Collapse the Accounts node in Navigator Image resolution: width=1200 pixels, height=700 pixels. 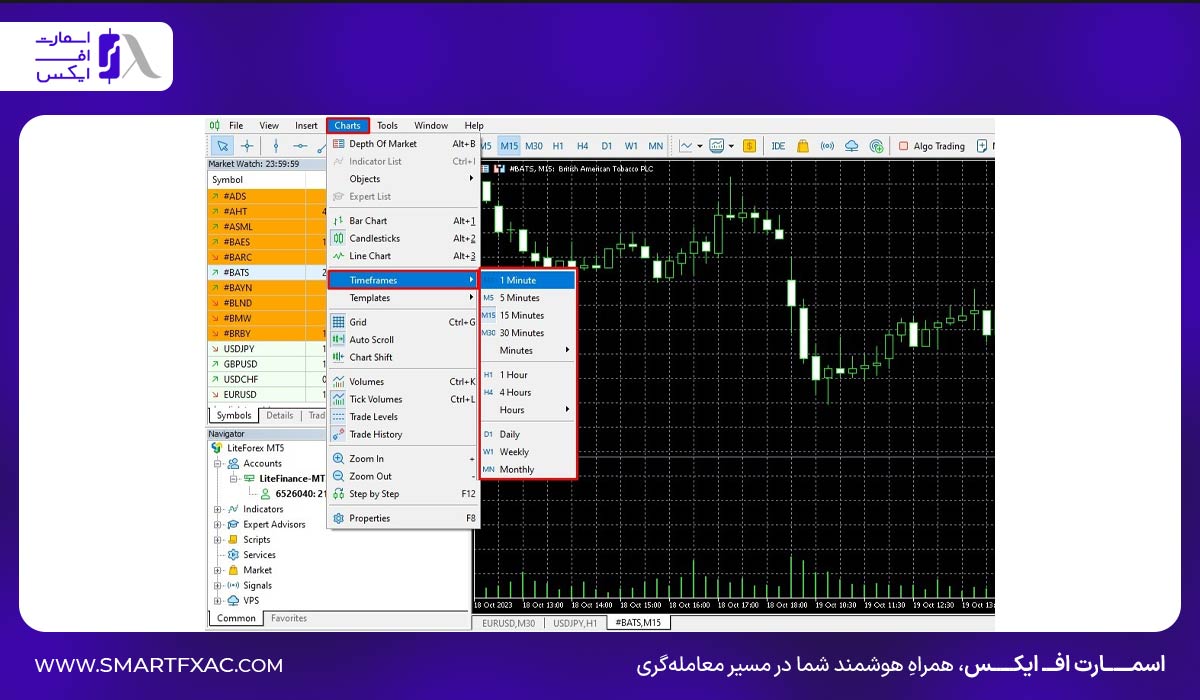(217, 463)
